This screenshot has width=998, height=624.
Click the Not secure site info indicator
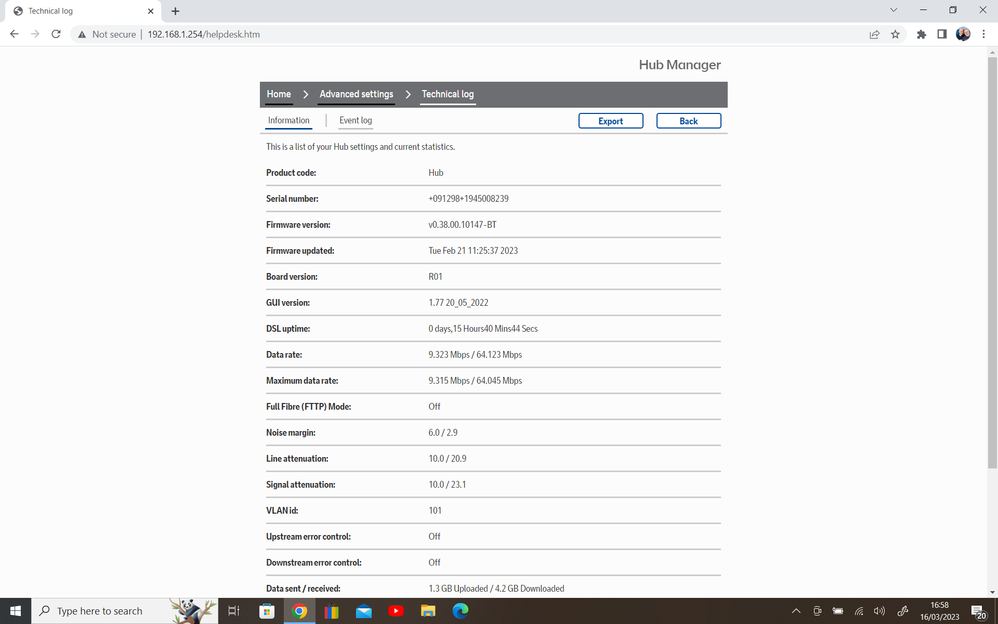tap(106, 34)
